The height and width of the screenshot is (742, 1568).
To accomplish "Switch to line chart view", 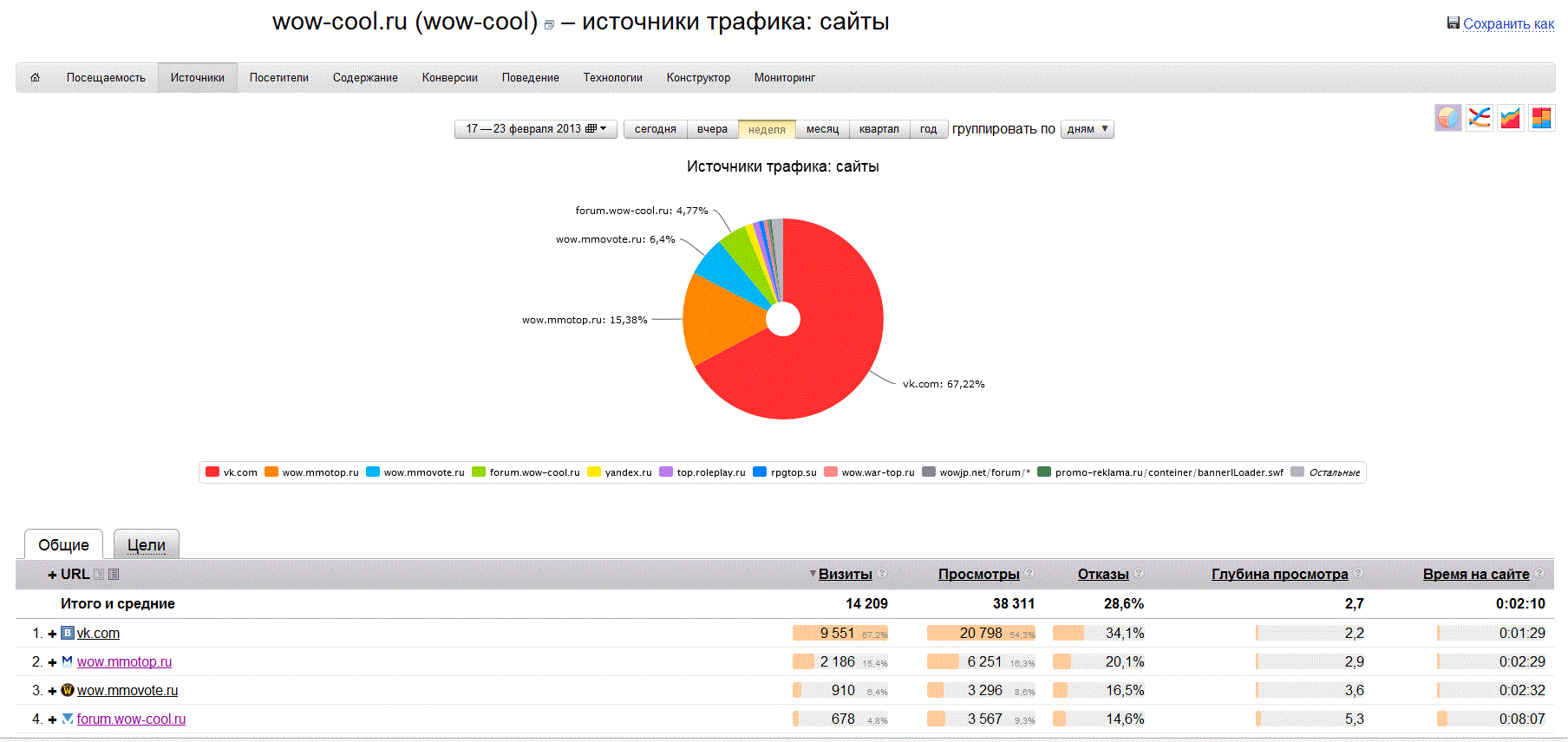I will coord(1479,118).
